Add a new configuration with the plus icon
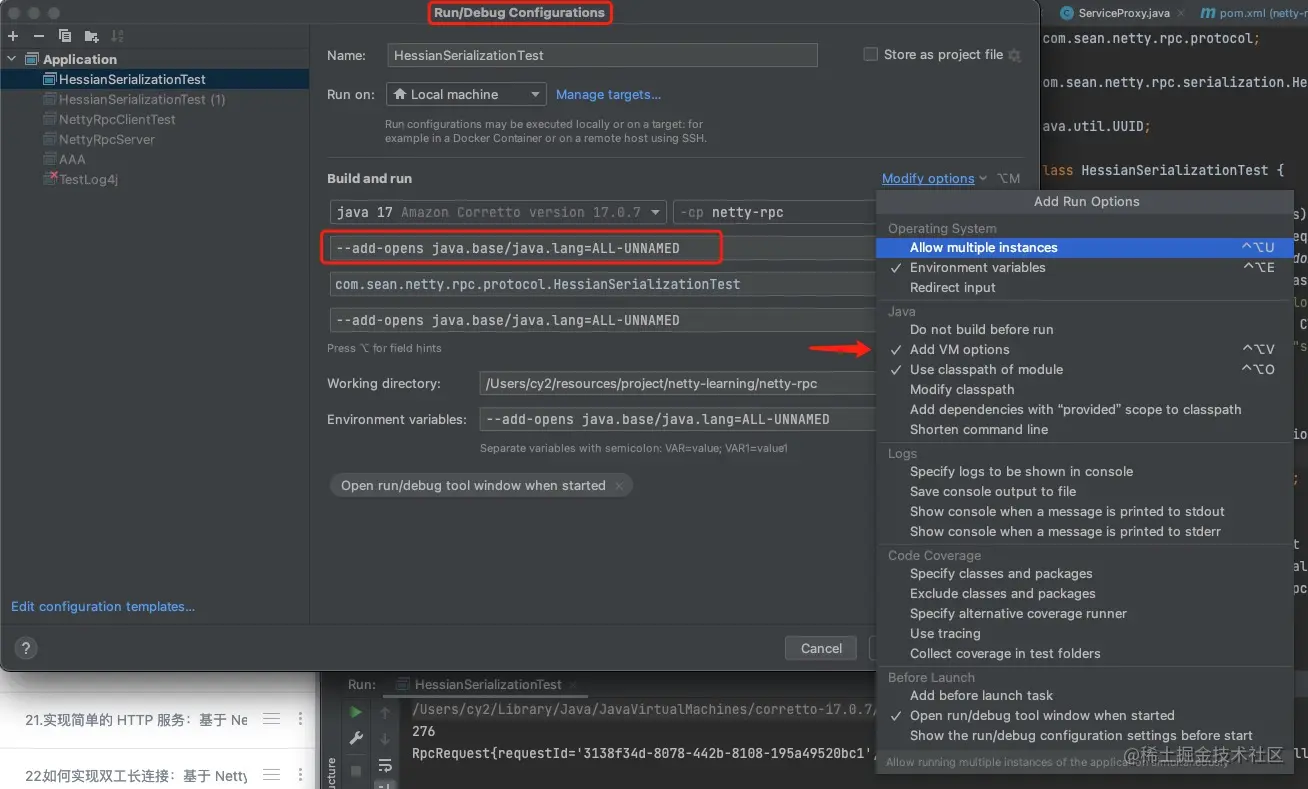 point(13,36)
